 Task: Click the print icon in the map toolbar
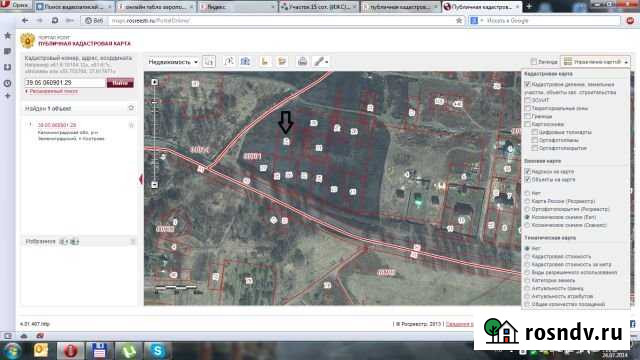[x=302, y=62]
